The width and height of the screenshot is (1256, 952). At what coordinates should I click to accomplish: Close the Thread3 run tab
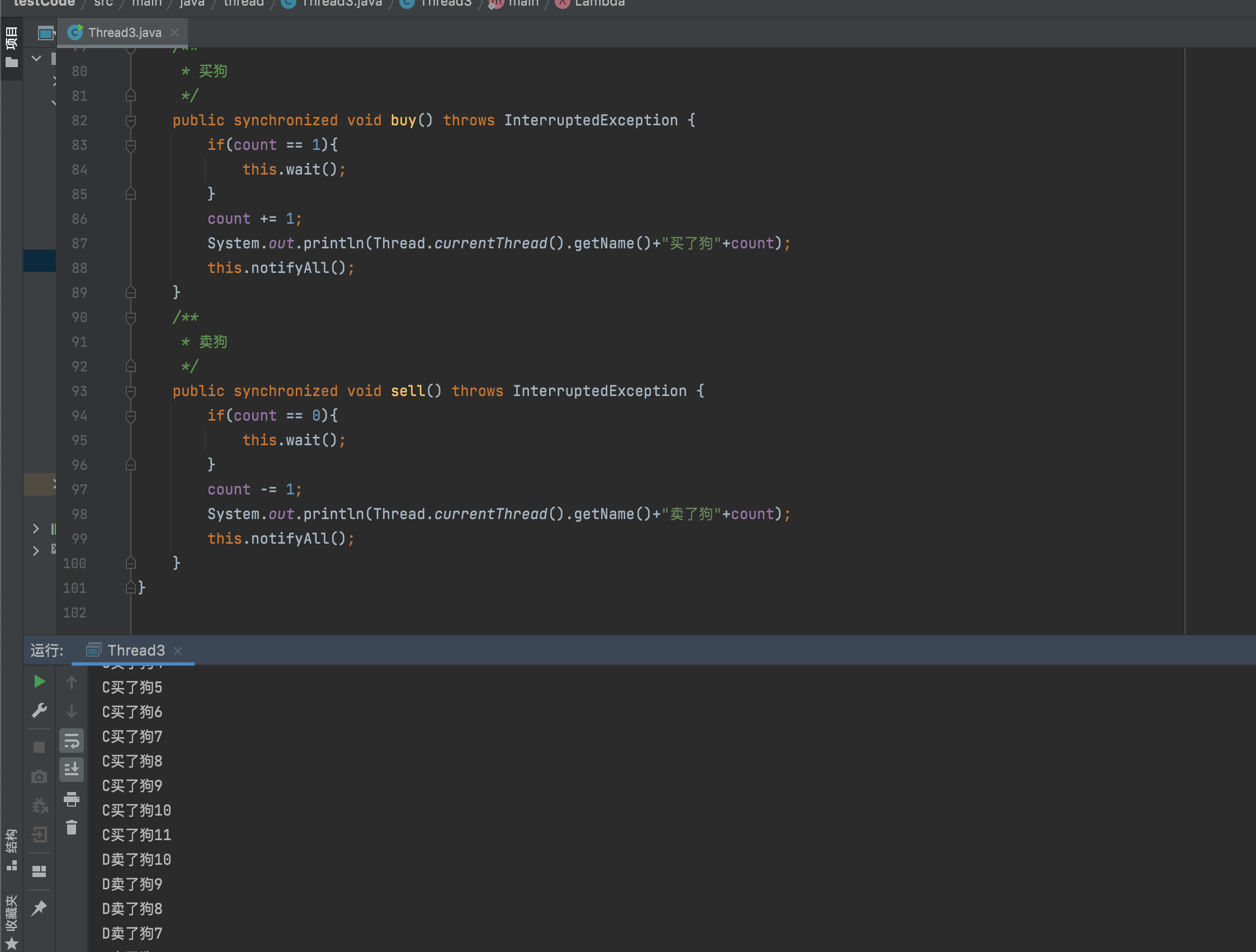point(178,651)
